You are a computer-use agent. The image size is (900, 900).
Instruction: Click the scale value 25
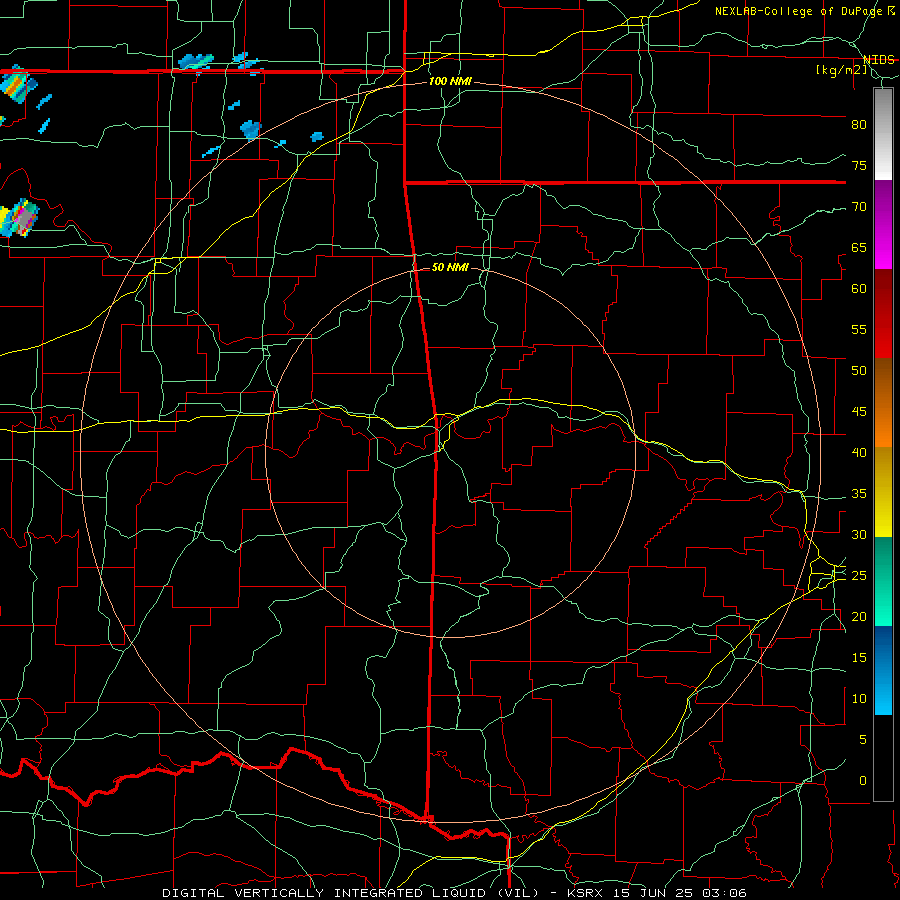point(859,576)
